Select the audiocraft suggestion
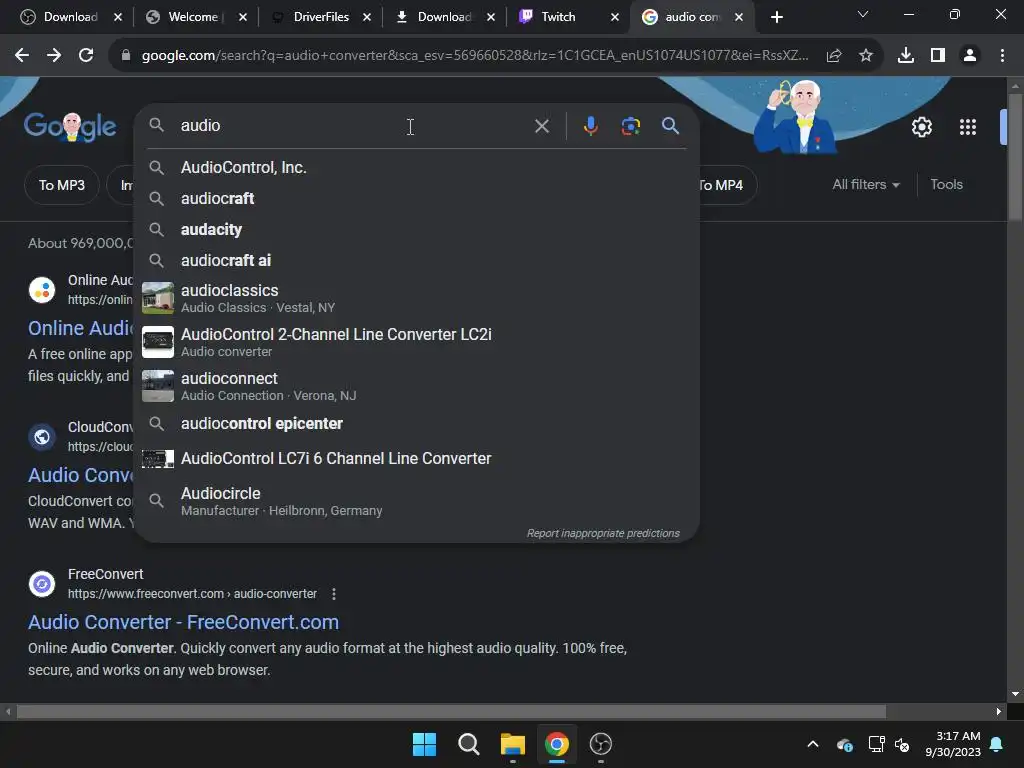Image resolution: width=1024 pixels, height=768 pixels. pos(417,199)
